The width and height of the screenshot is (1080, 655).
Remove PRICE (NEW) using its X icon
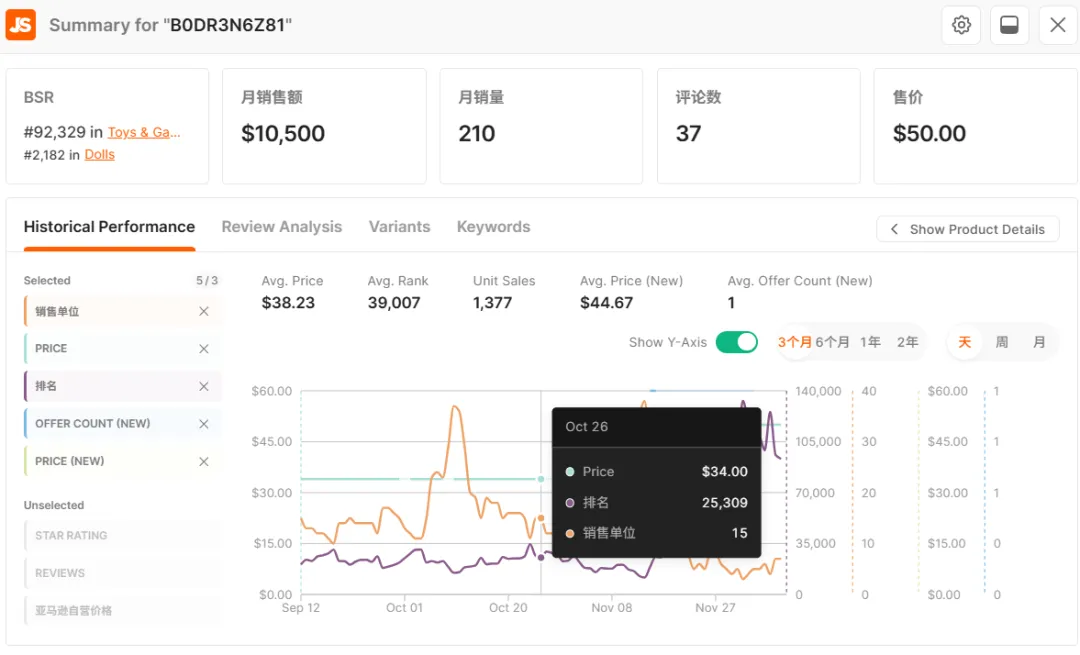pos(204,461)
